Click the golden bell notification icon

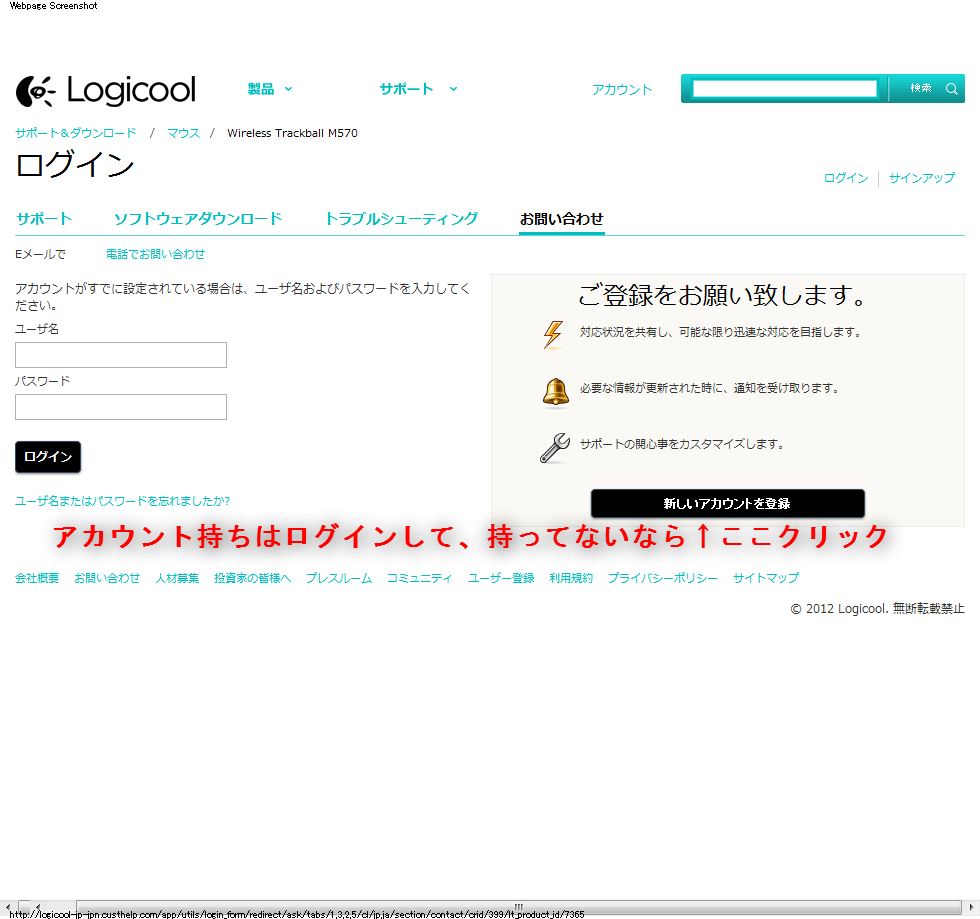(x=555, y=392)
